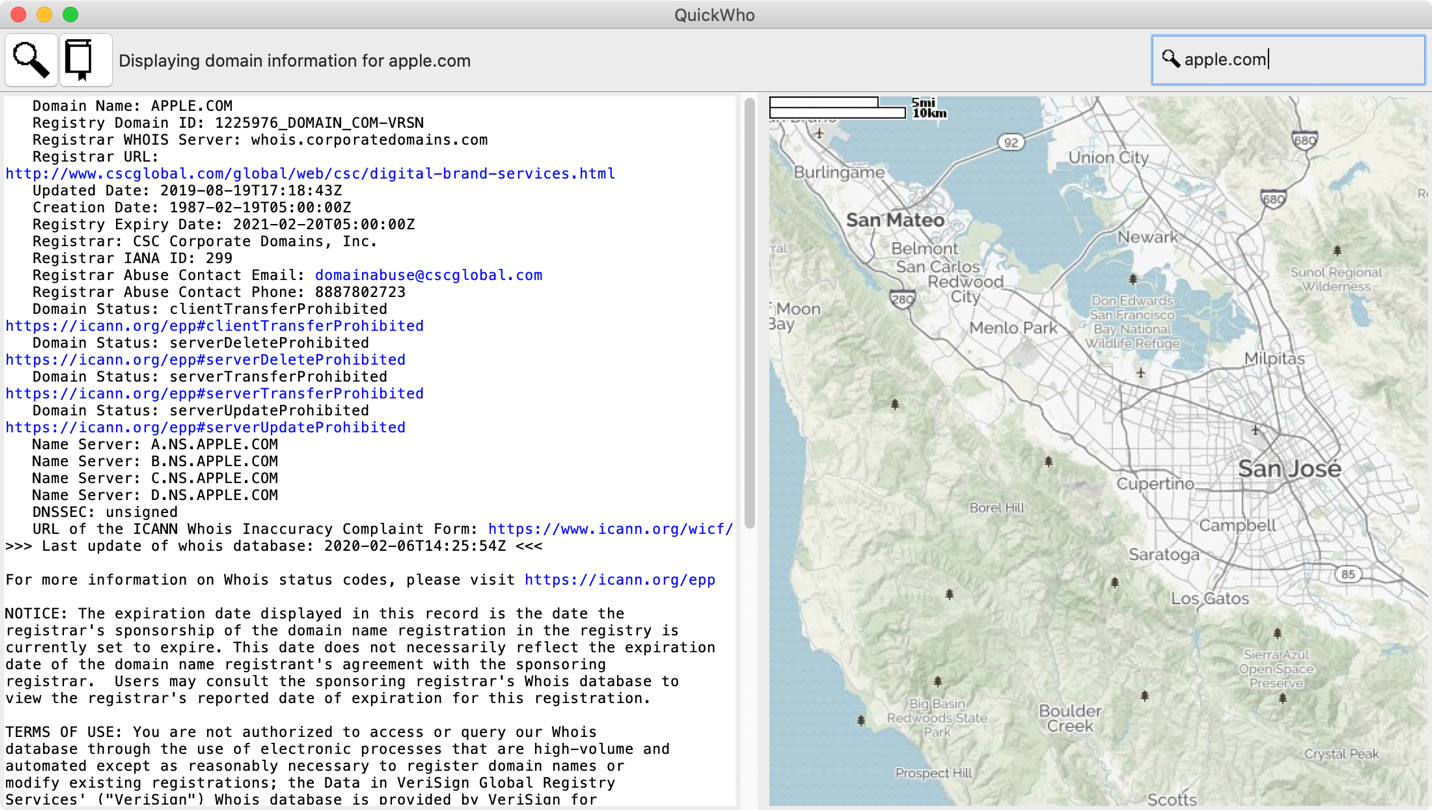This screenshot has width=1432, height=810.
Task: Click the Creation Date 1987-02-19 line
Action: [191, 208]
